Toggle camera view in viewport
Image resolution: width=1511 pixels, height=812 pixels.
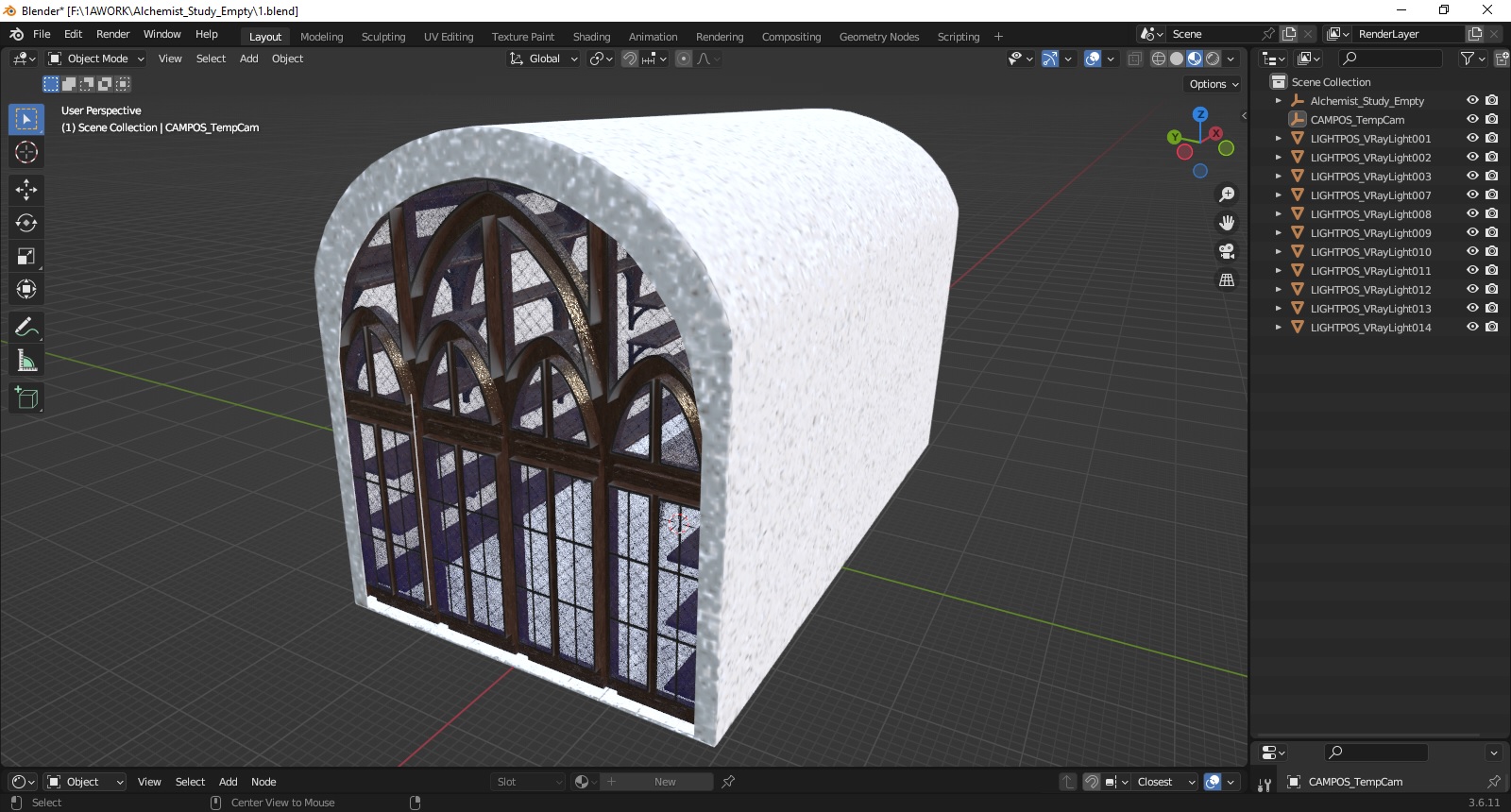coord(1227,251)
